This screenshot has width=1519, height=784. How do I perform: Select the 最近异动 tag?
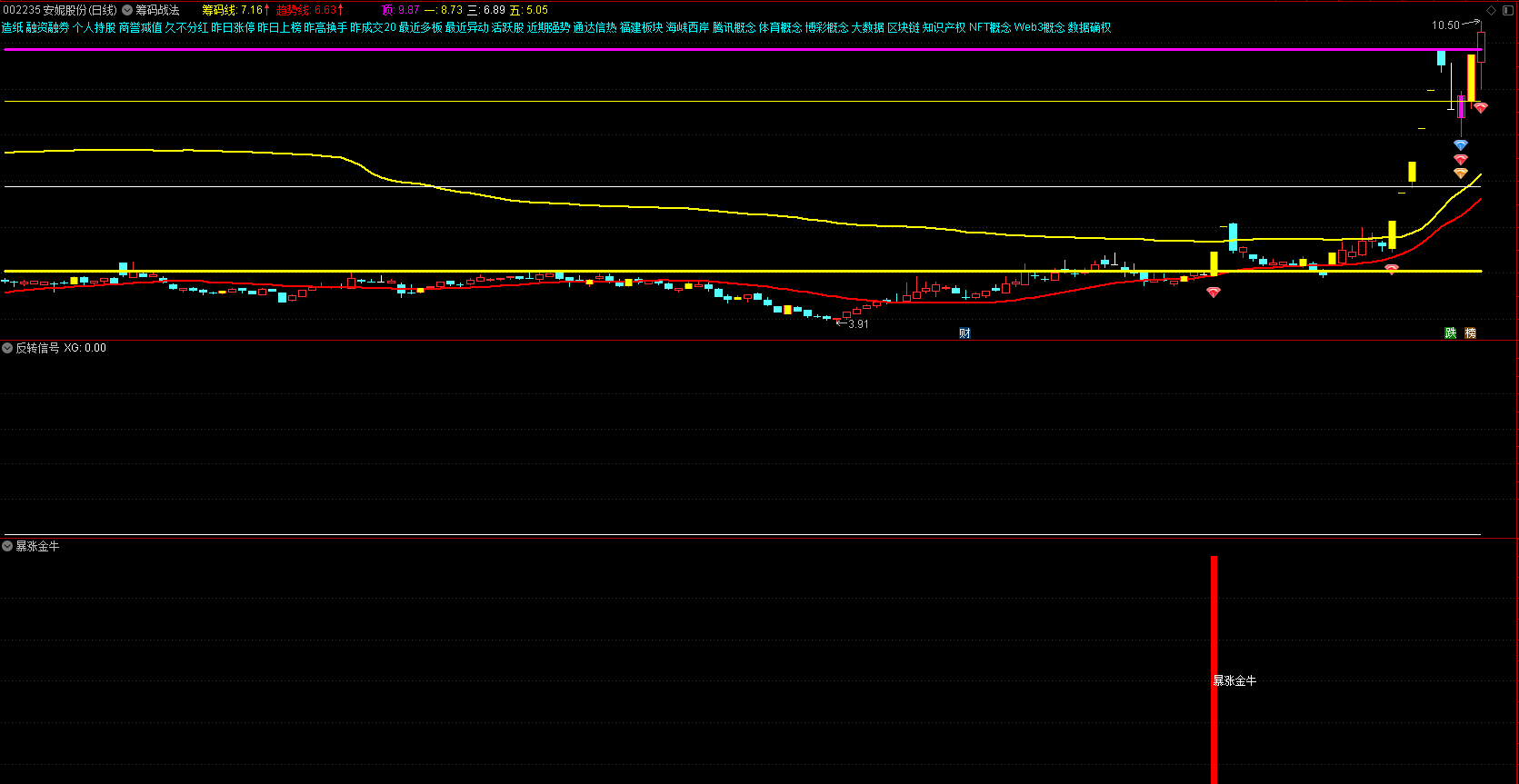coord(467,27)
